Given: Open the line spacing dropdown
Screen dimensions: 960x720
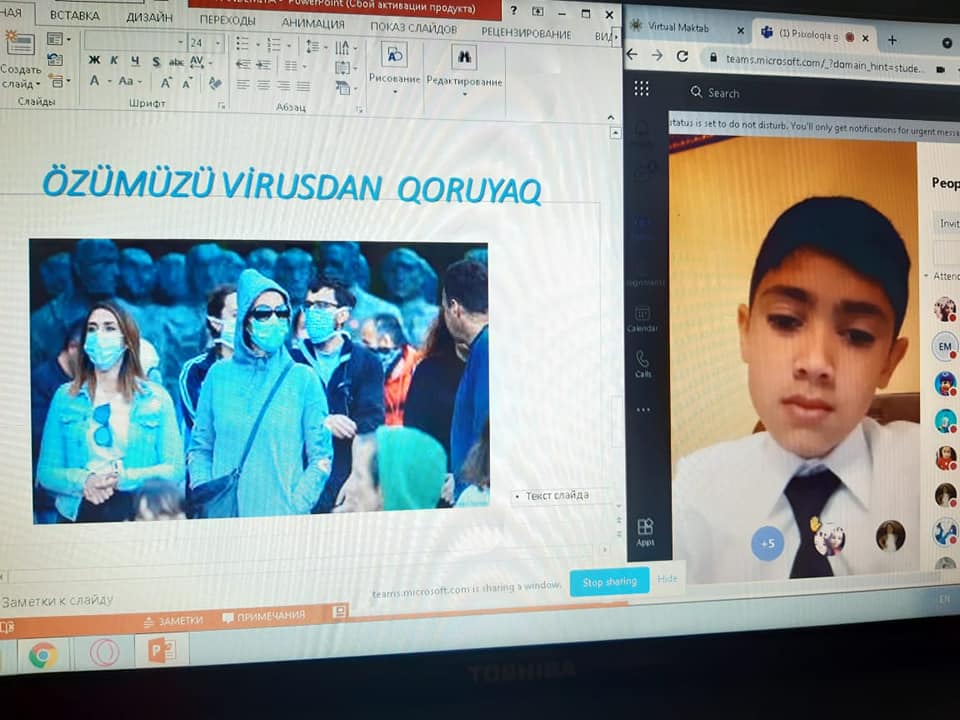Looking at the screenshot, I should pos(315,47).
